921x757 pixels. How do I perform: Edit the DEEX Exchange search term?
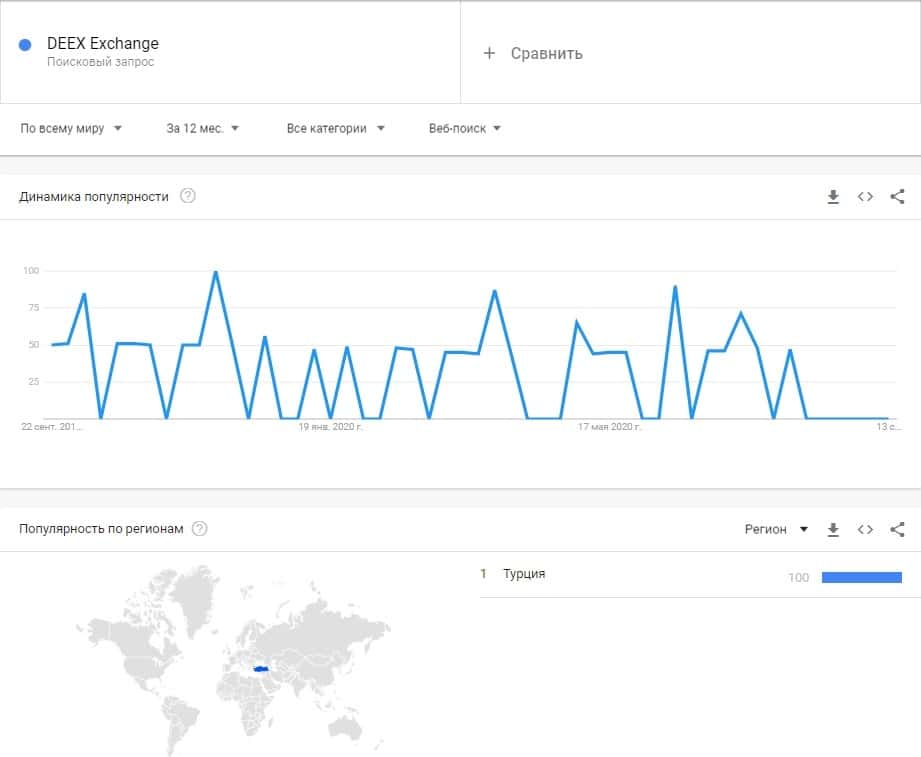coord(103,44)
